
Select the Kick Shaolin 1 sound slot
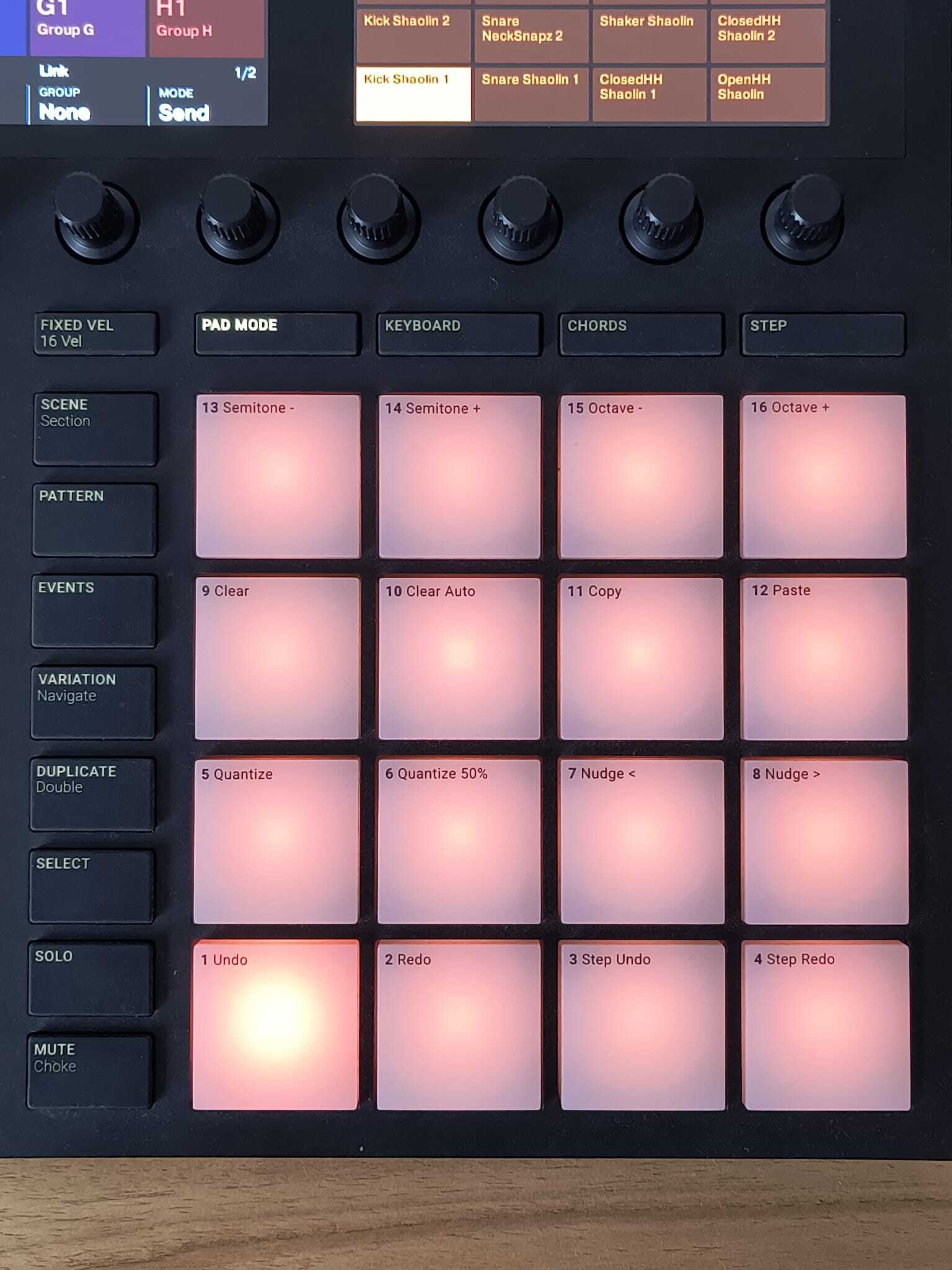[413, 94]
